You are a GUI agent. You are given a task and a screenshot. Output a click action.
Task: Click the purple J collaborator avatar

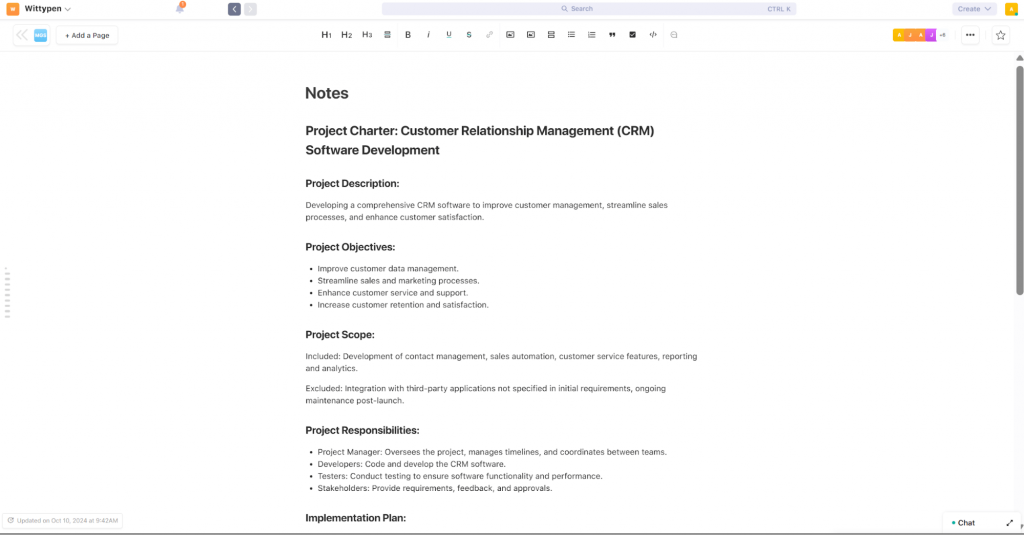[x=931, y=35]
